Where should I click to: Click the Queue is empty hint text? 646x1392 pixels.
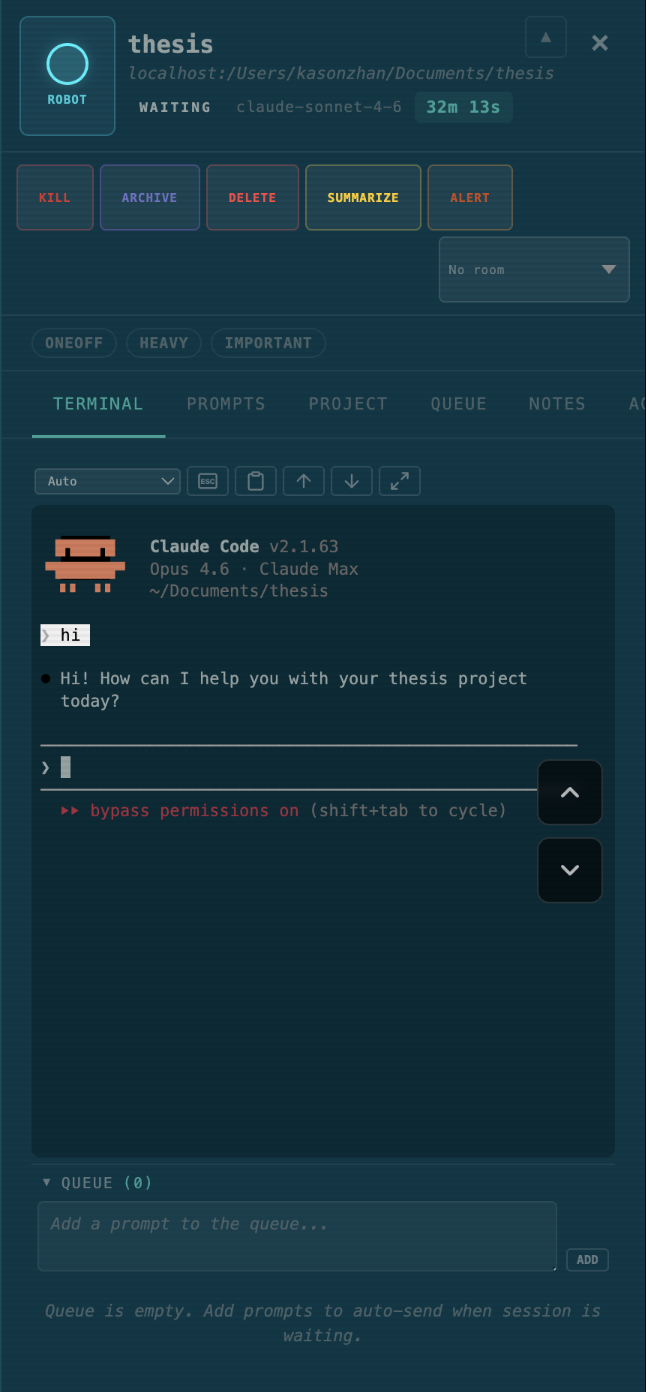[323, 1323]
